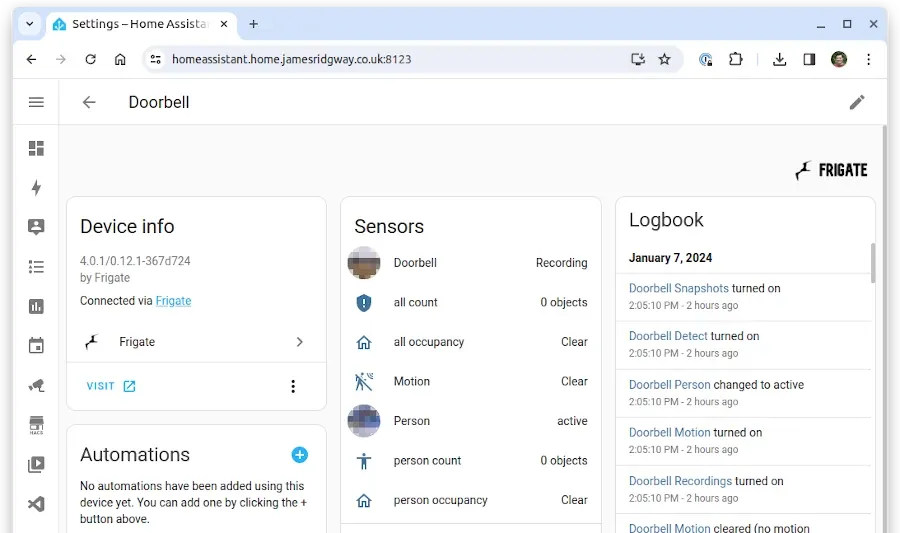Close the Settings – Home Assistant tab
This screenshot has width=900, height=533.
coord(224,24)
